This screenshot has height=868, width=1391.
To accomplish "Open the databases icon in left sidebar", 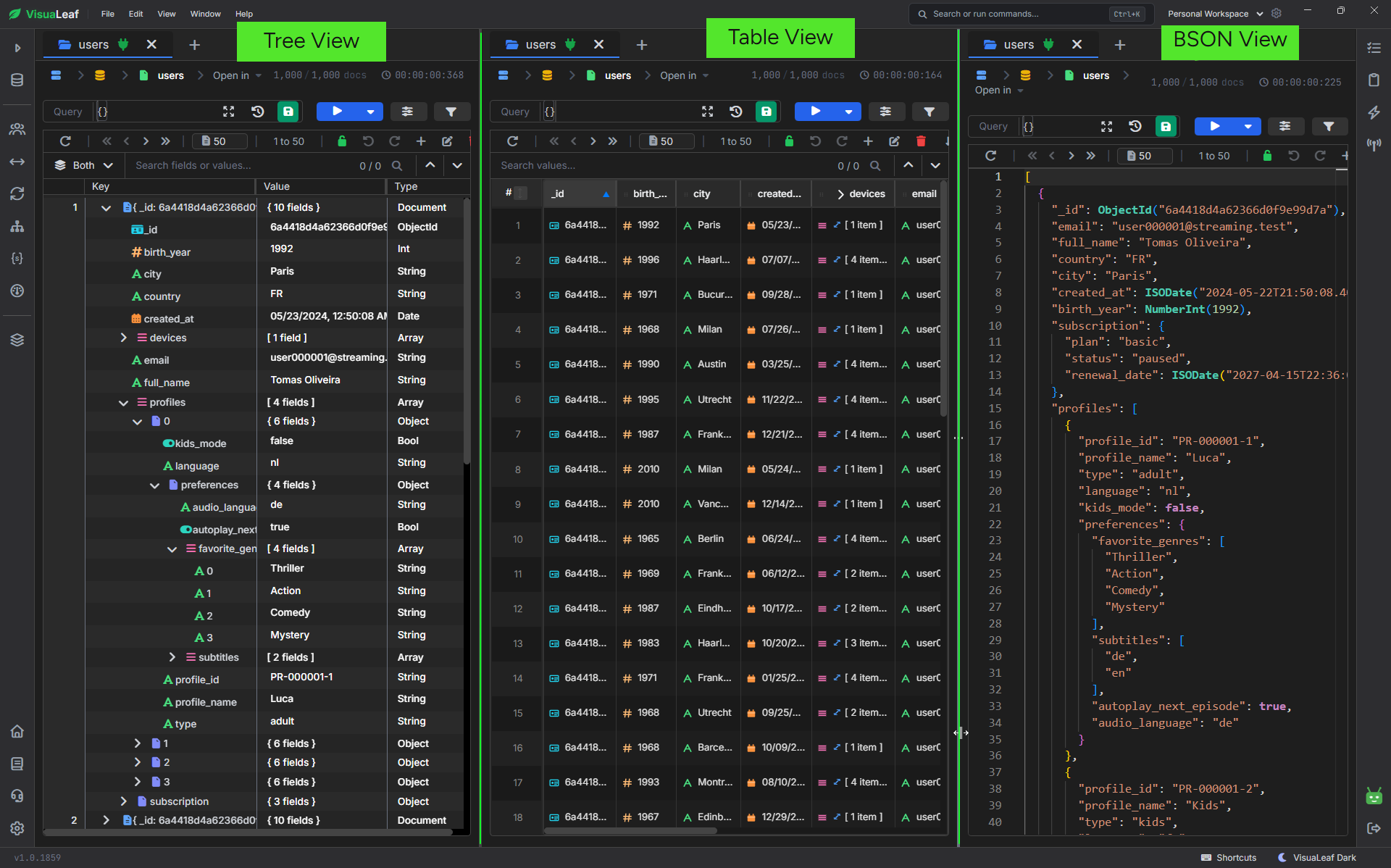I will click(17, 80).
